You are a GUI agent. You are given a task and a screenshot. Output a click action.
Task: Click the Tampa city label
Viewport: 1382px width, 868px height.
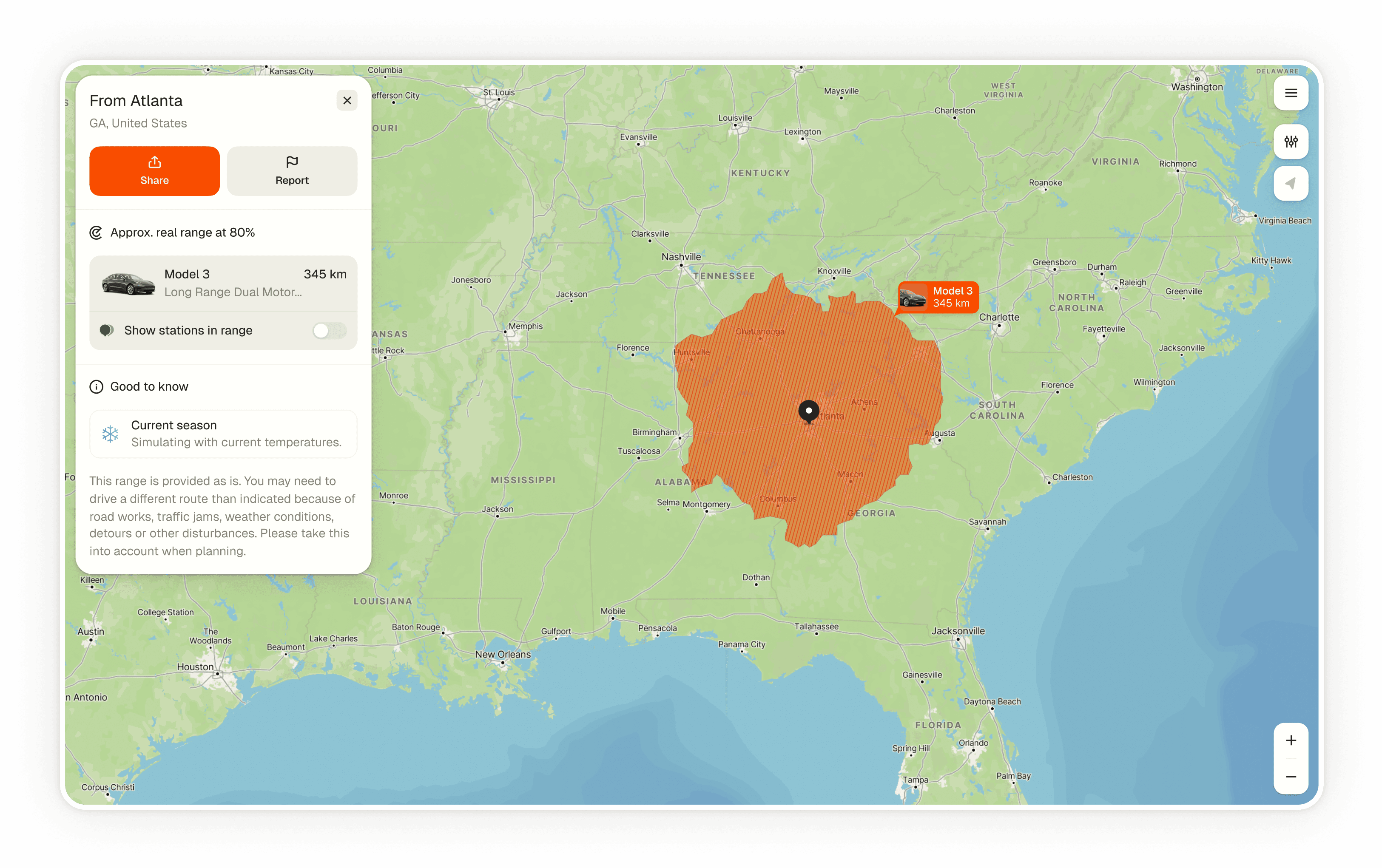pos(915,780)
